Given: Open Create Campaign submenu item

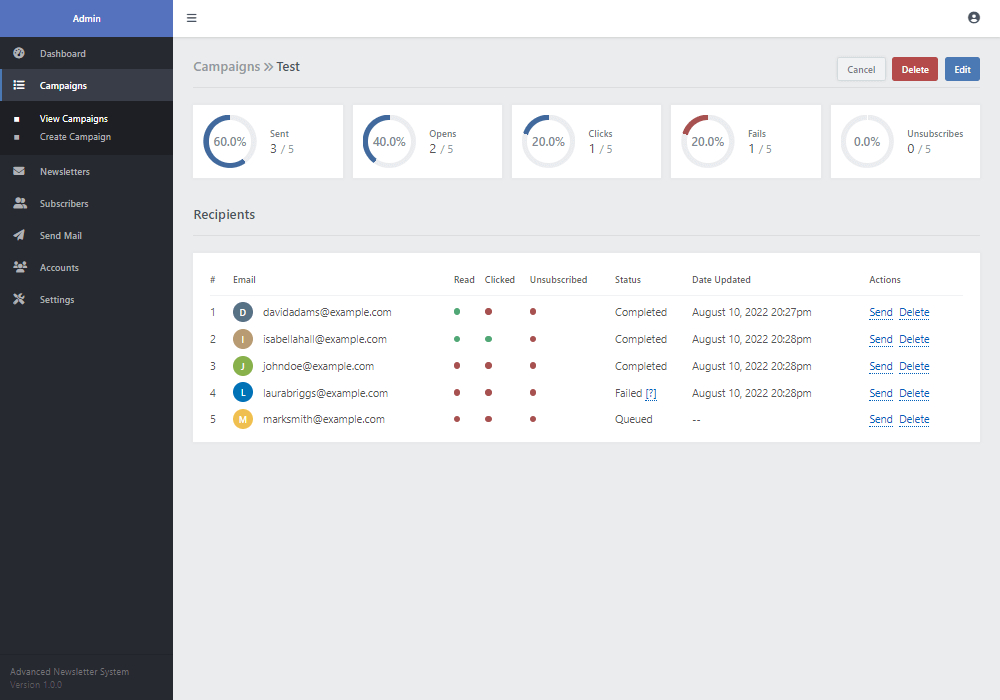Looking at the screenshot, I should pyautogui.click(x=75, y=136).
